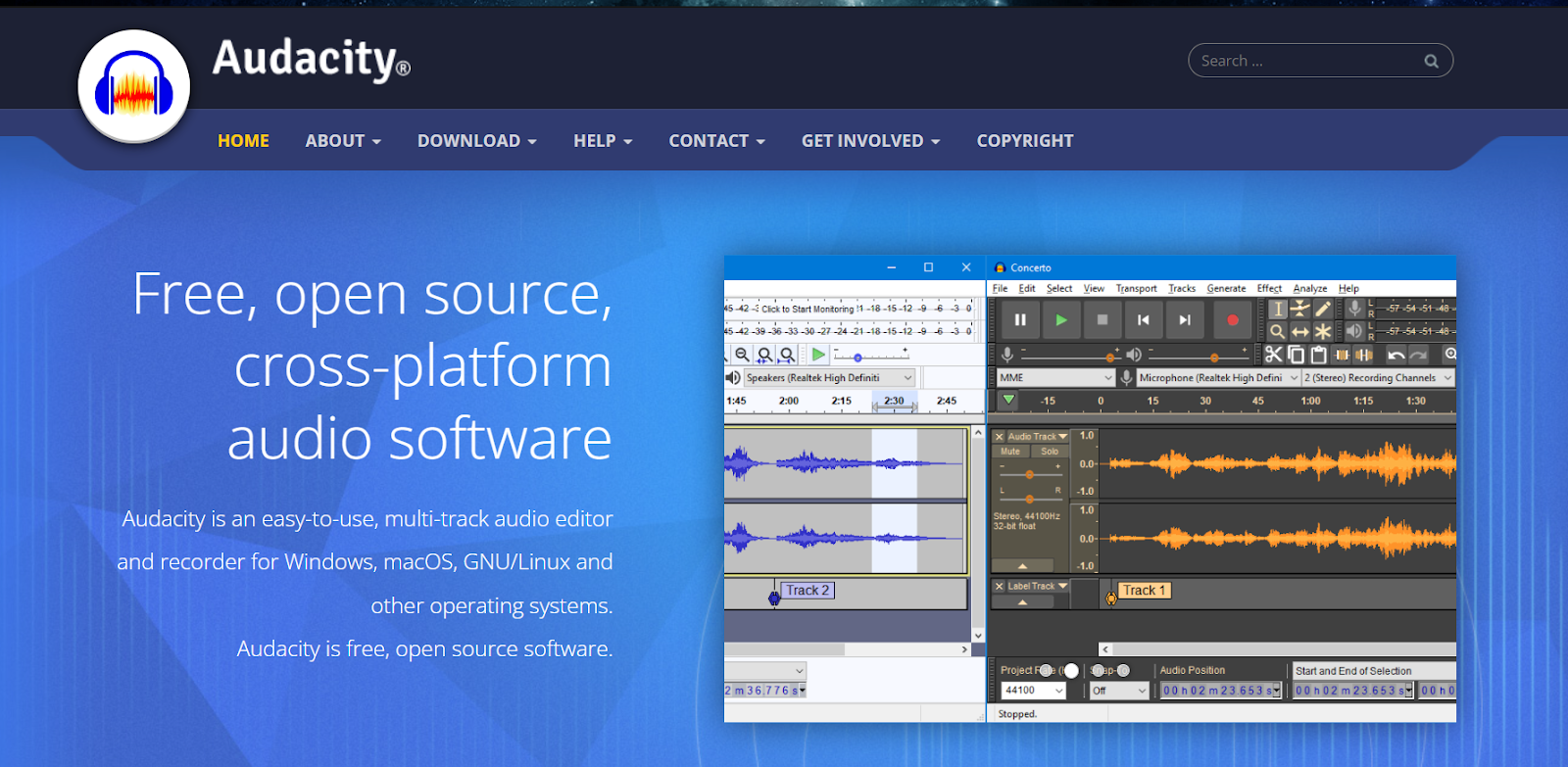Close the Audio Track with its X

click(999, 437)
